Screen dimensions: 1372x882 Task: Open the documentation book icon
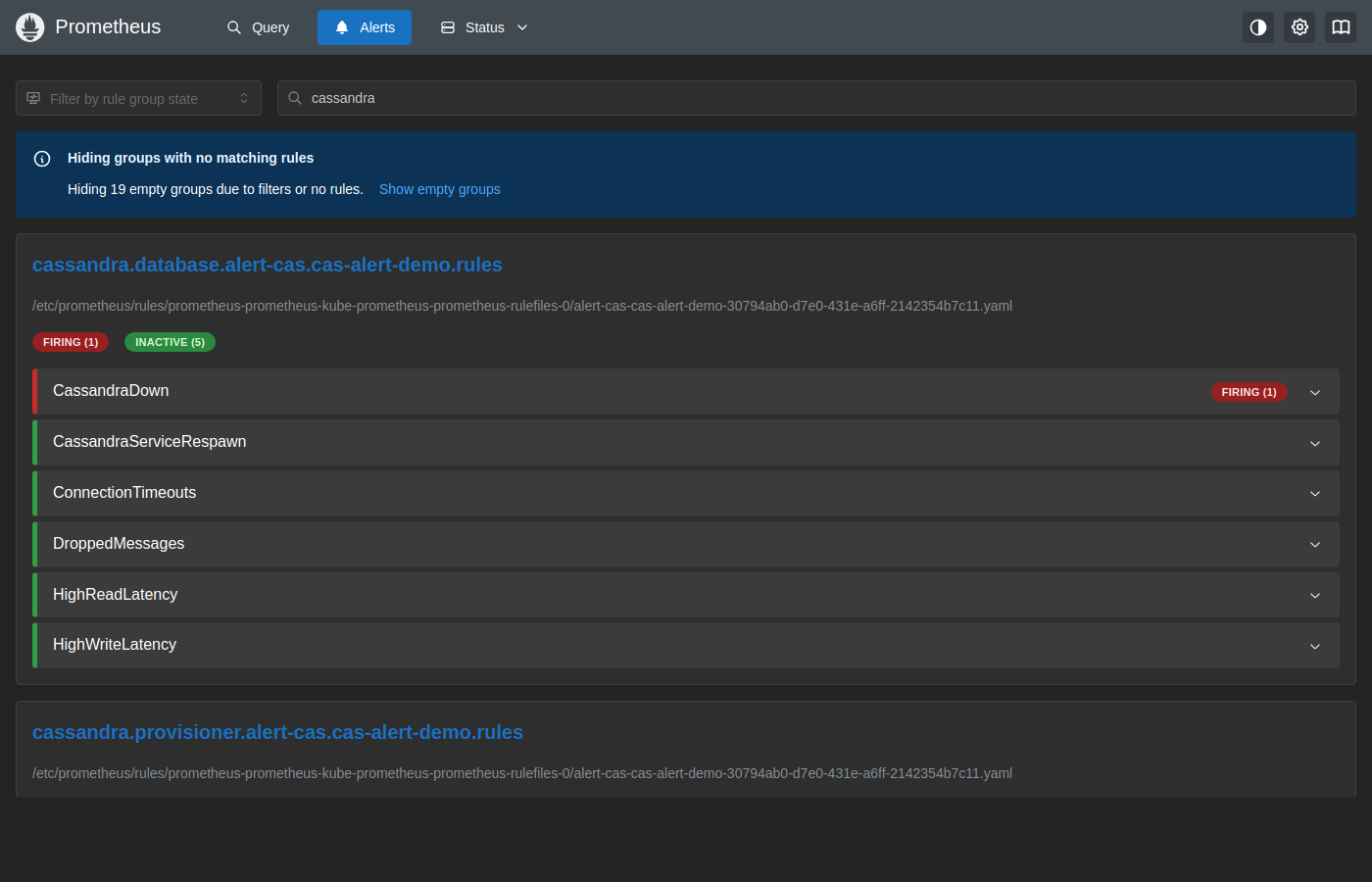[x=1341, y=27]
